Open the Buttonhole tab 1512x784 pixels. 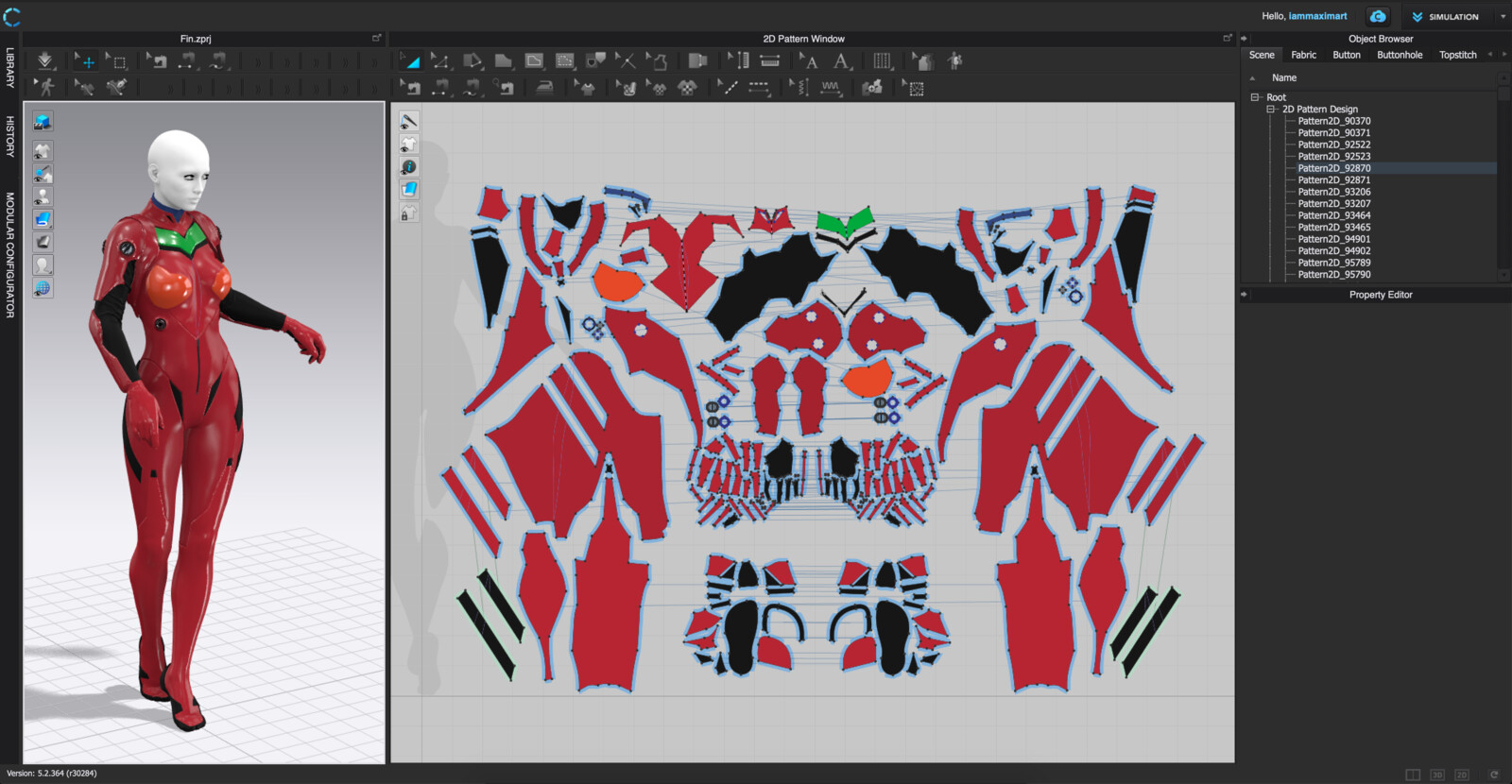(x=1400, y=55)
